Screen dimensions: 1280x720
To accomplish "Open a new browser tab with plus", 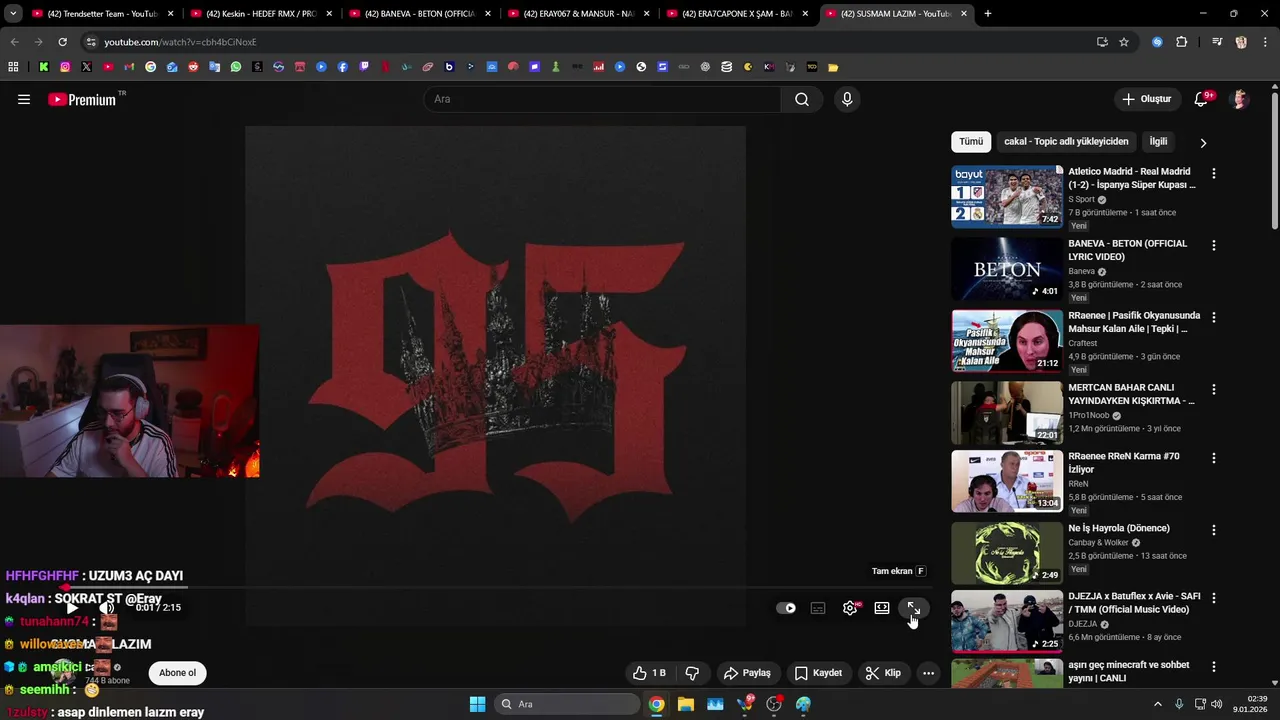I will click(x=988, y=14).
